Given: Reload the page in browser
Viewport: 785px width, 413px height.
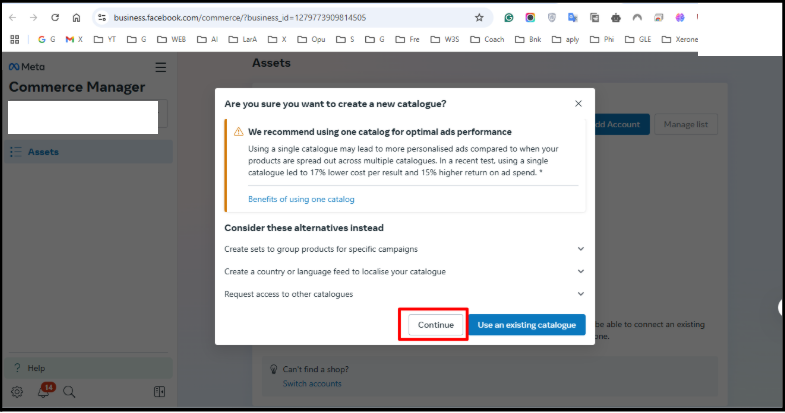Looking at the screenshot, I should coord(54,17).
